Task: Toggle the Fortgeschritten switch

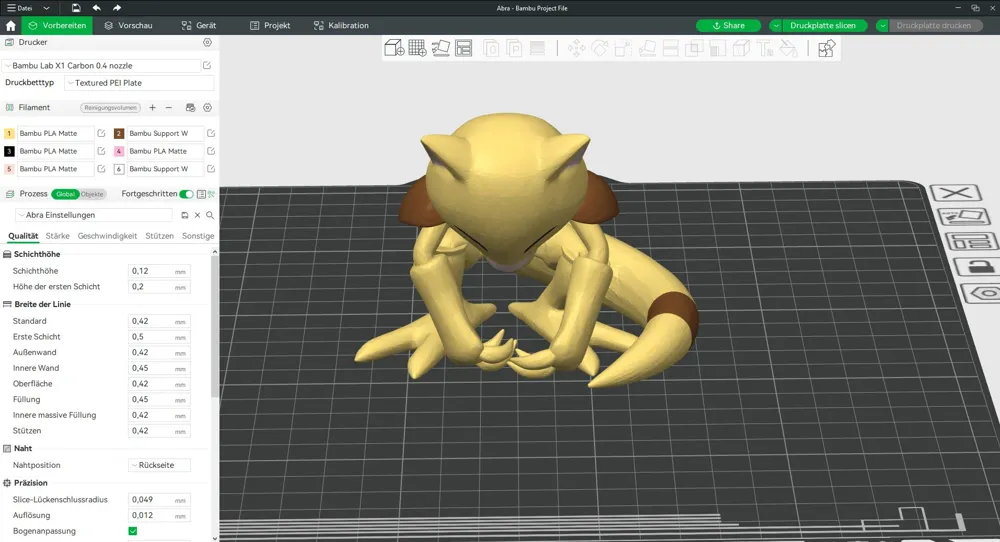Action: pyautogui.click(x=186, y=194)
